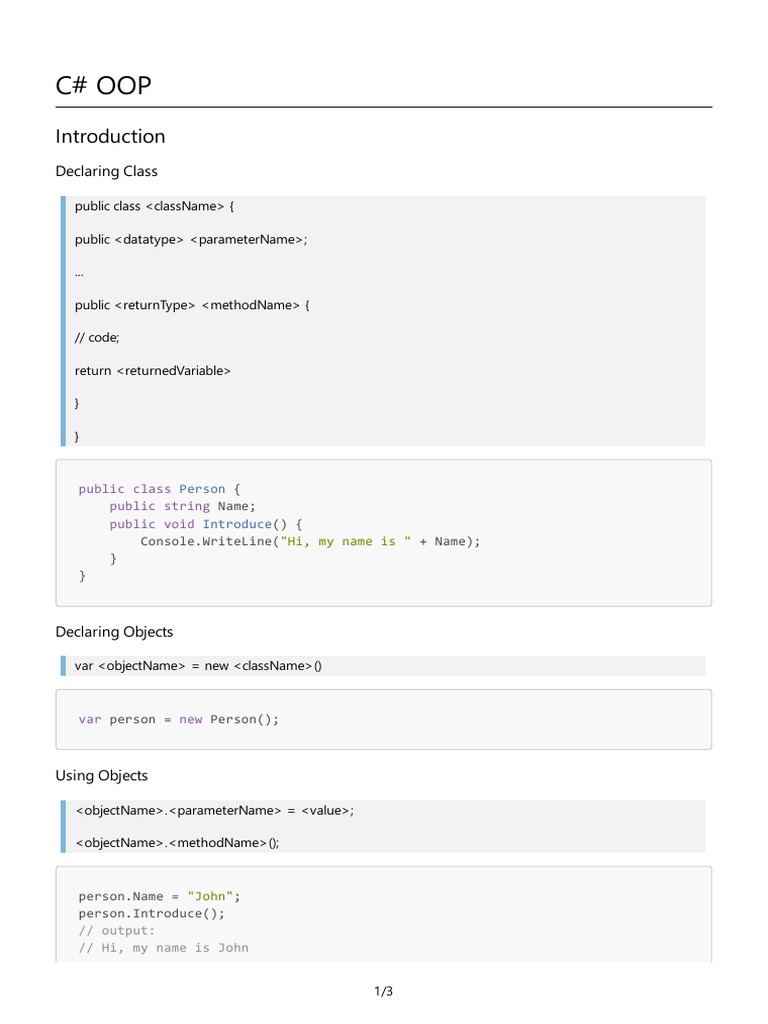Click the "Introduction" section heading
This screenshot has height=1024, width=768.
[110, 137]
